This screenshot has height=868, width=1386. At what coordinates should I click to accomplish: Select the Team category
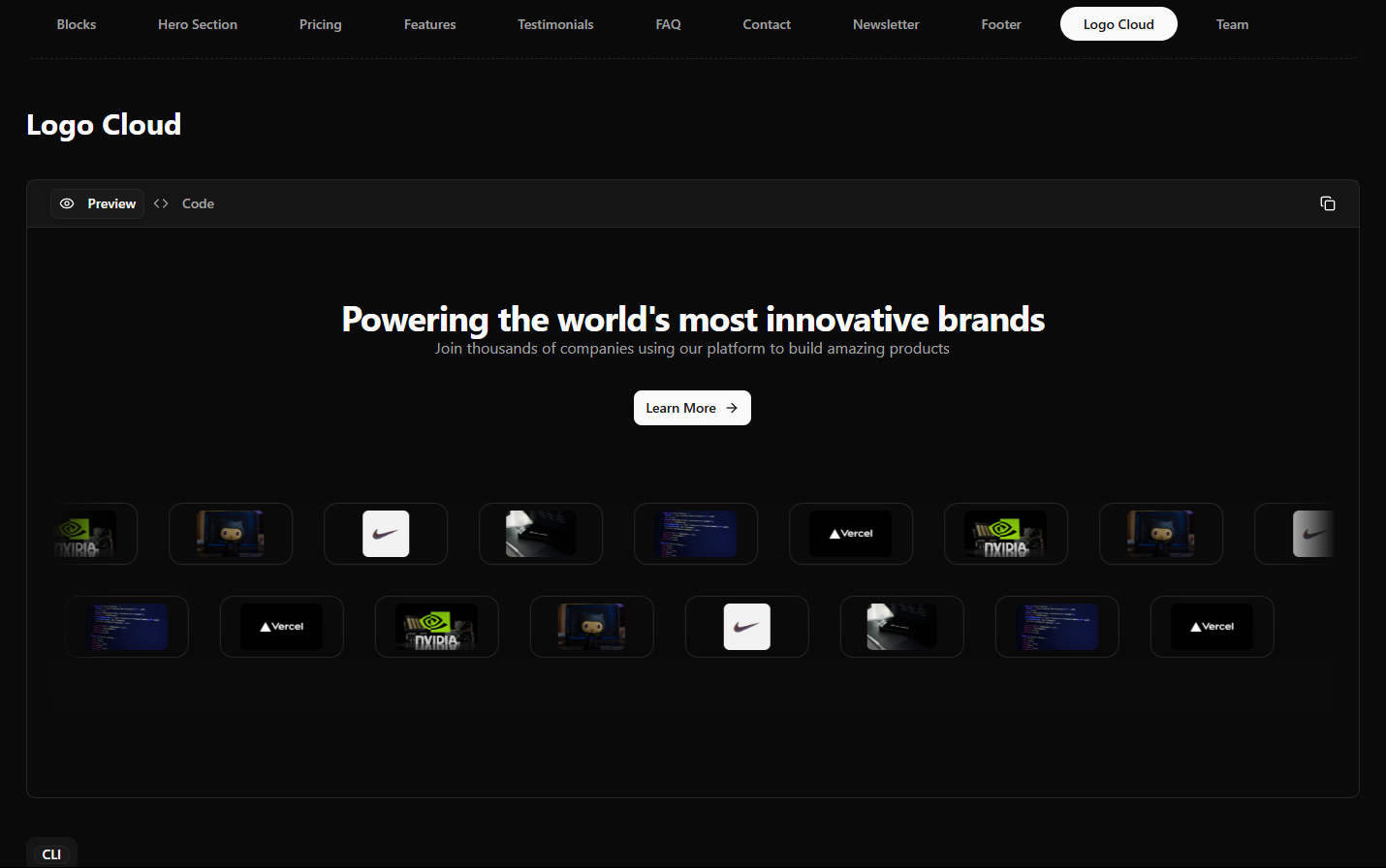[1232, 24]
